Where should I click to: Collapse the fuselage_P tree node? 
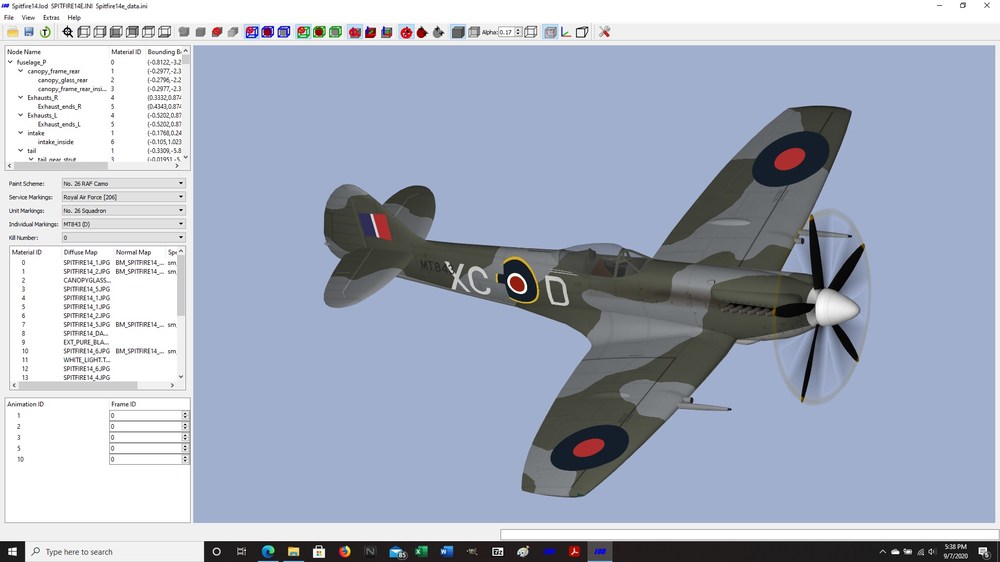10,62
